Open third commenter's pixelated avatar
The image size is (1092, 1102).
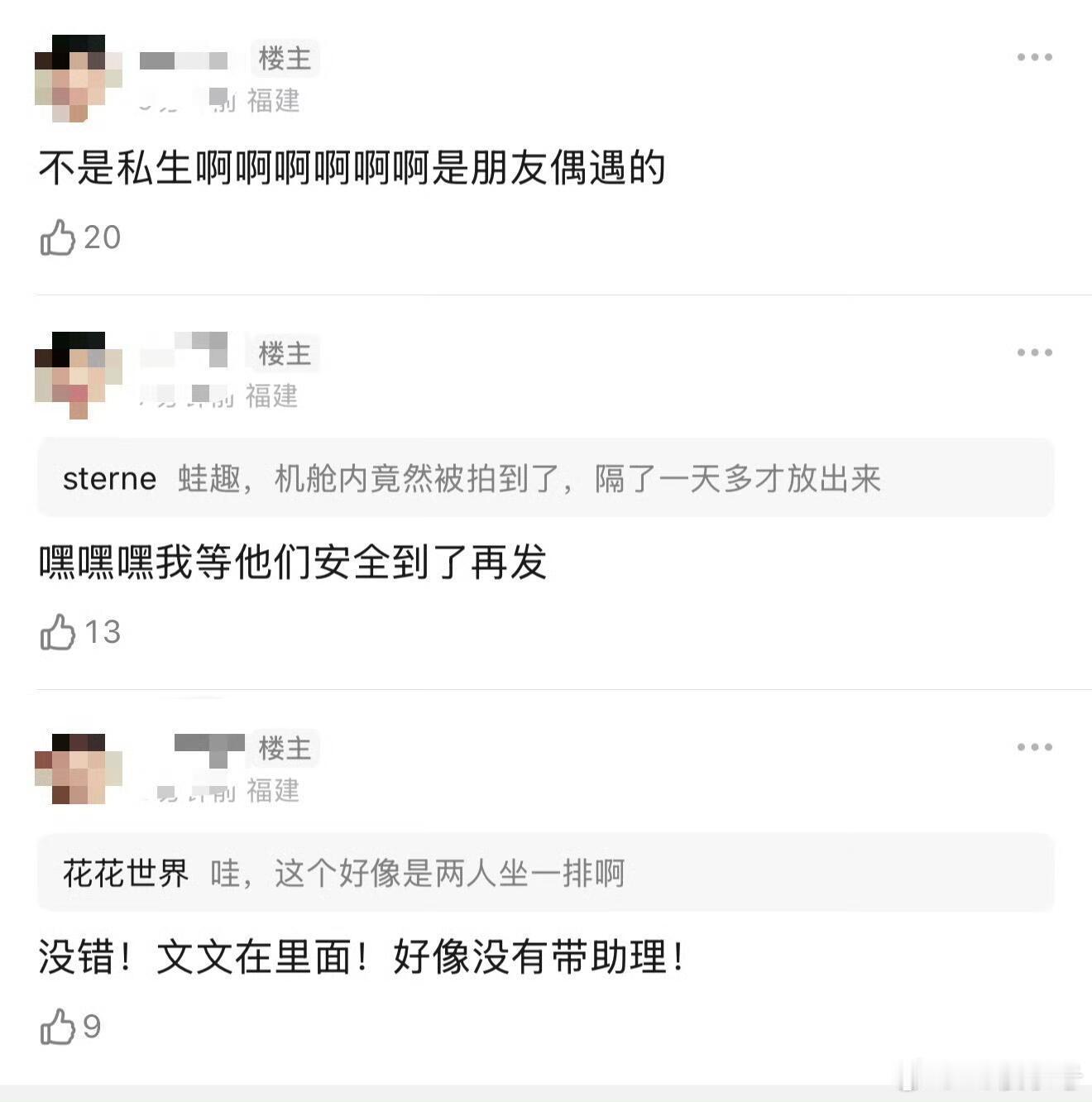click(x=79, y=769)
